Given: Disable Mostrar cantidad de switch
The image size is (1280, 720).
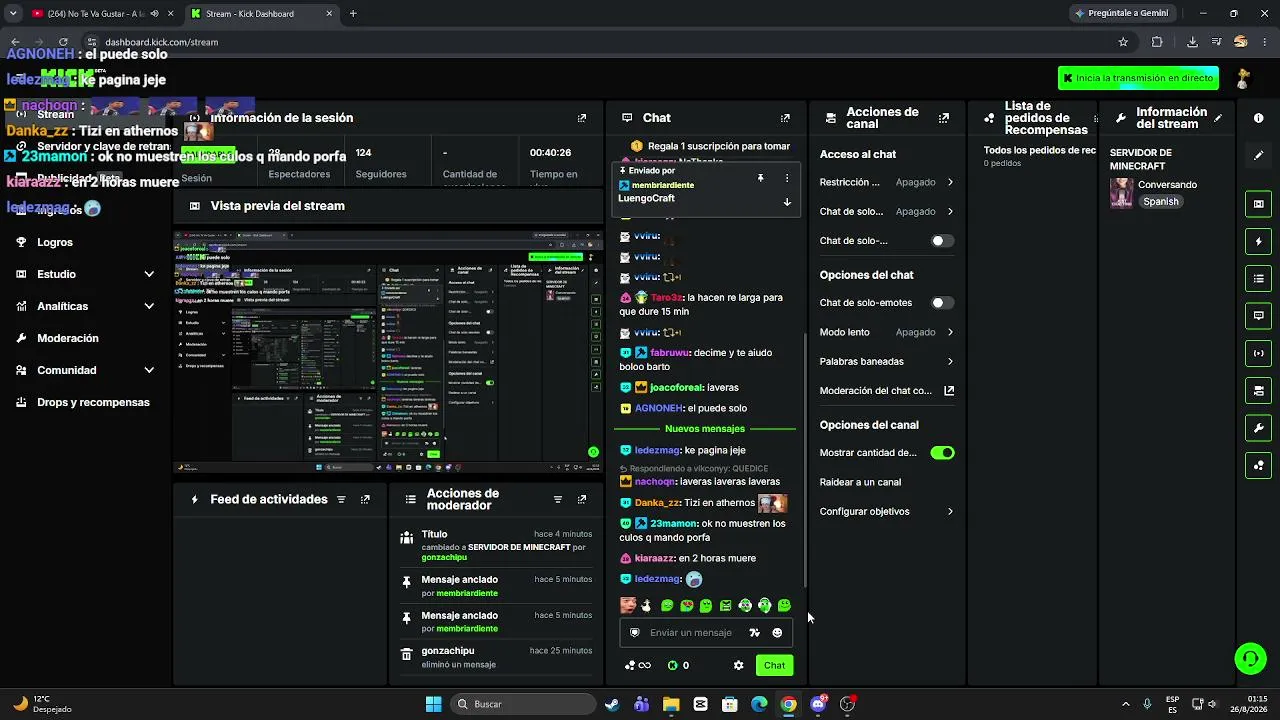Looking at the screenshot, I should (x=942, y=453).
